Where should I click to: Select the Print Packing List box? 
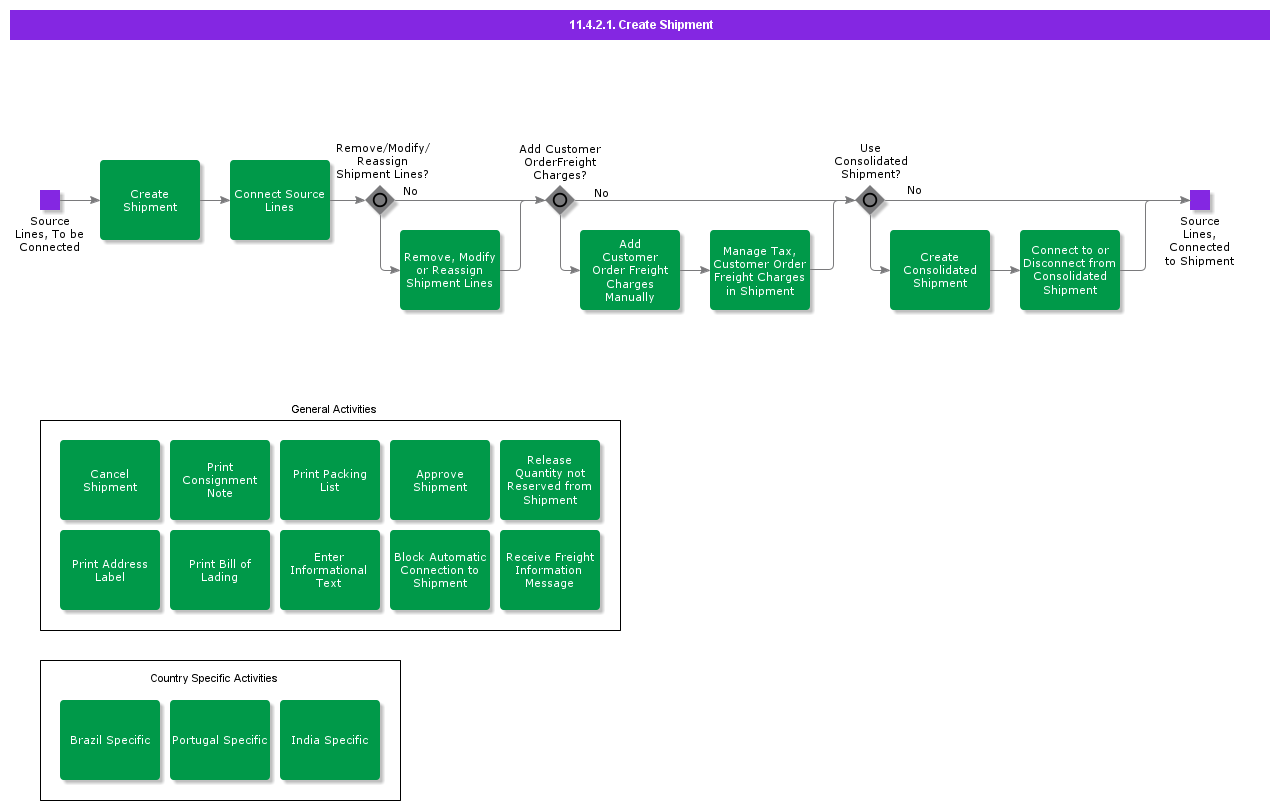click(330, 480)
